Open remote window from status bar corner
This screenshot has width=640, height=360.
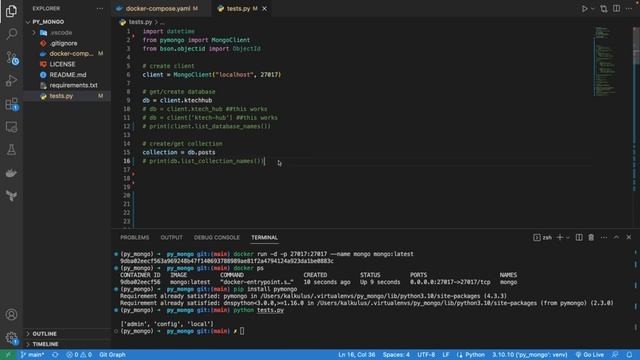pyautogui.click(x=8, y=355)
